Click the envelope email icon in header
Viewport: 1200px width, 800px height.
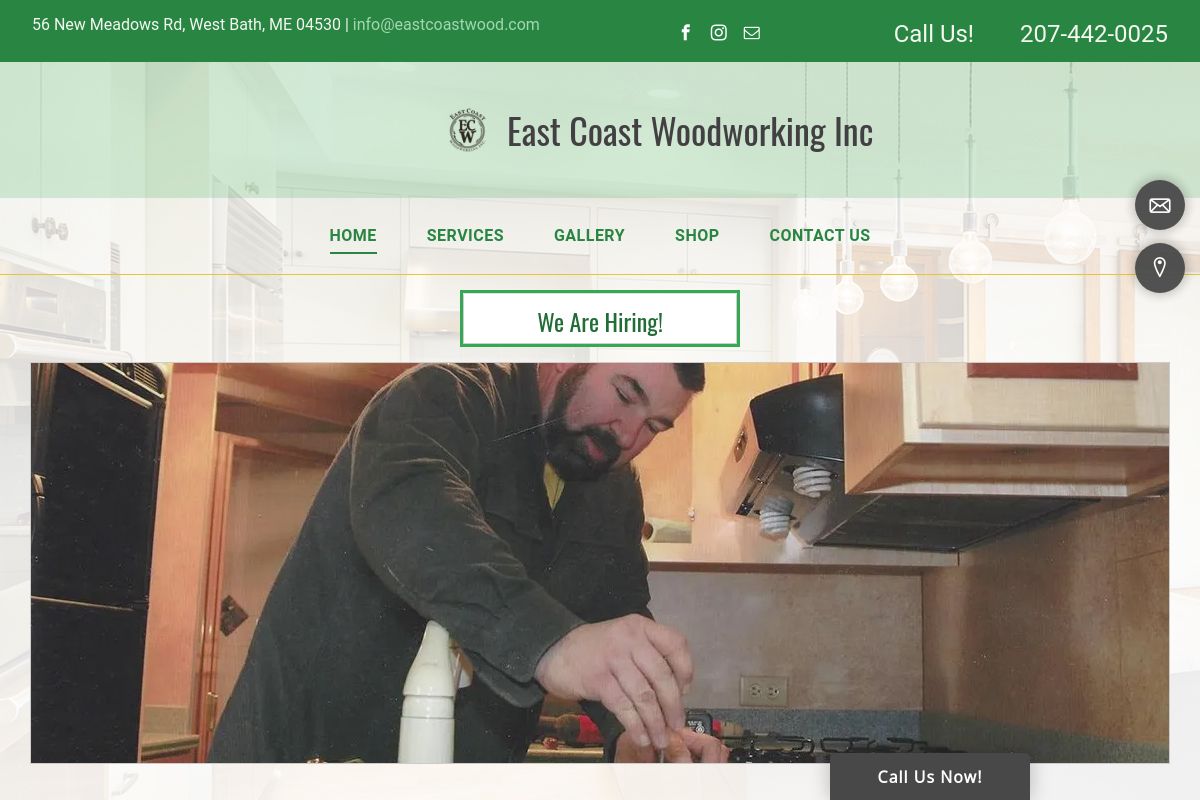[x=752, y=33]
